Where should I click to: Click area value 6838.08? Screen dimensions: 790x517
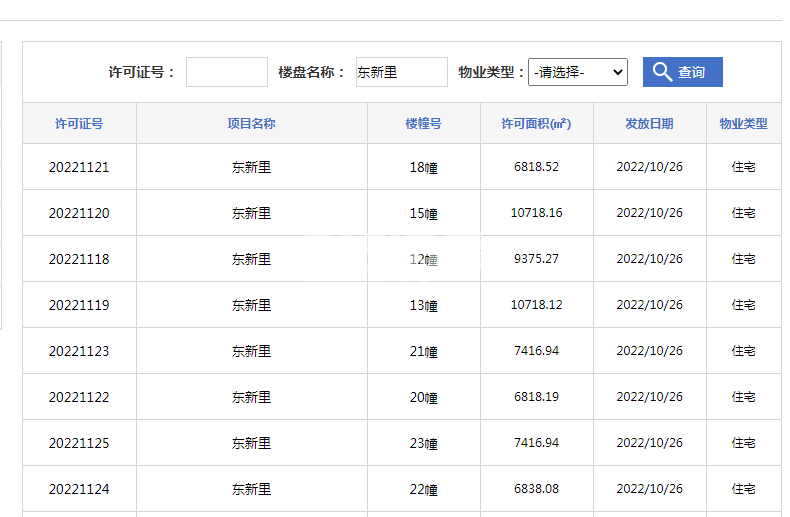click(536, 489)
